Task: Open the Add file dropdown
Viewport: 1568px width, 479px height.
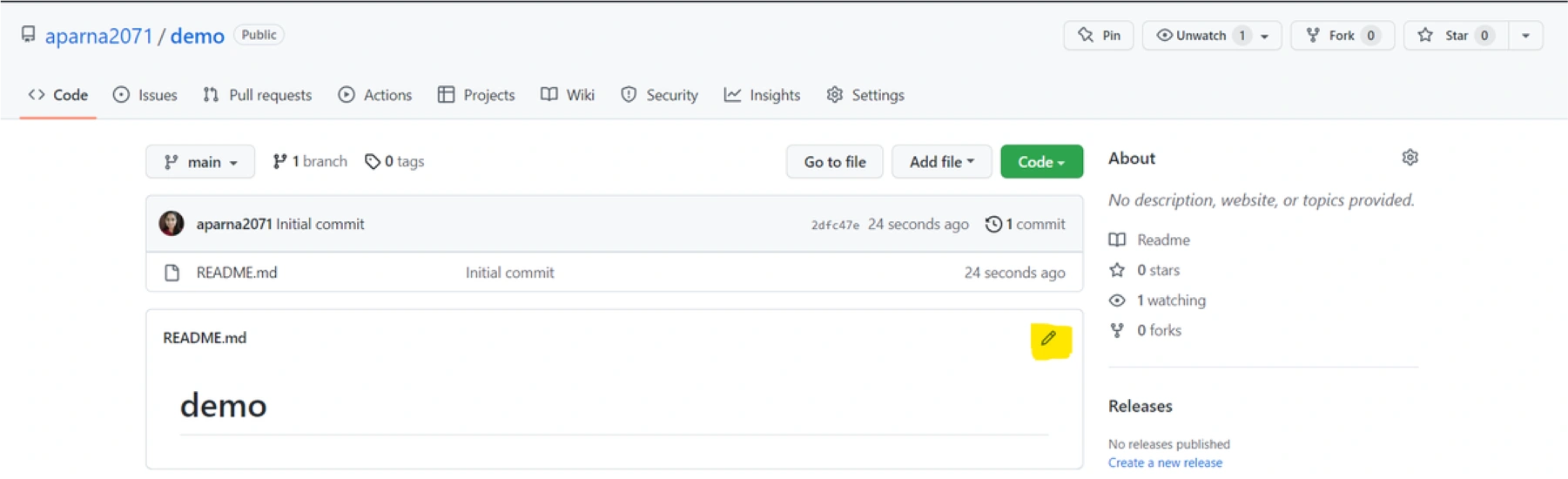Action: point(941,162)
